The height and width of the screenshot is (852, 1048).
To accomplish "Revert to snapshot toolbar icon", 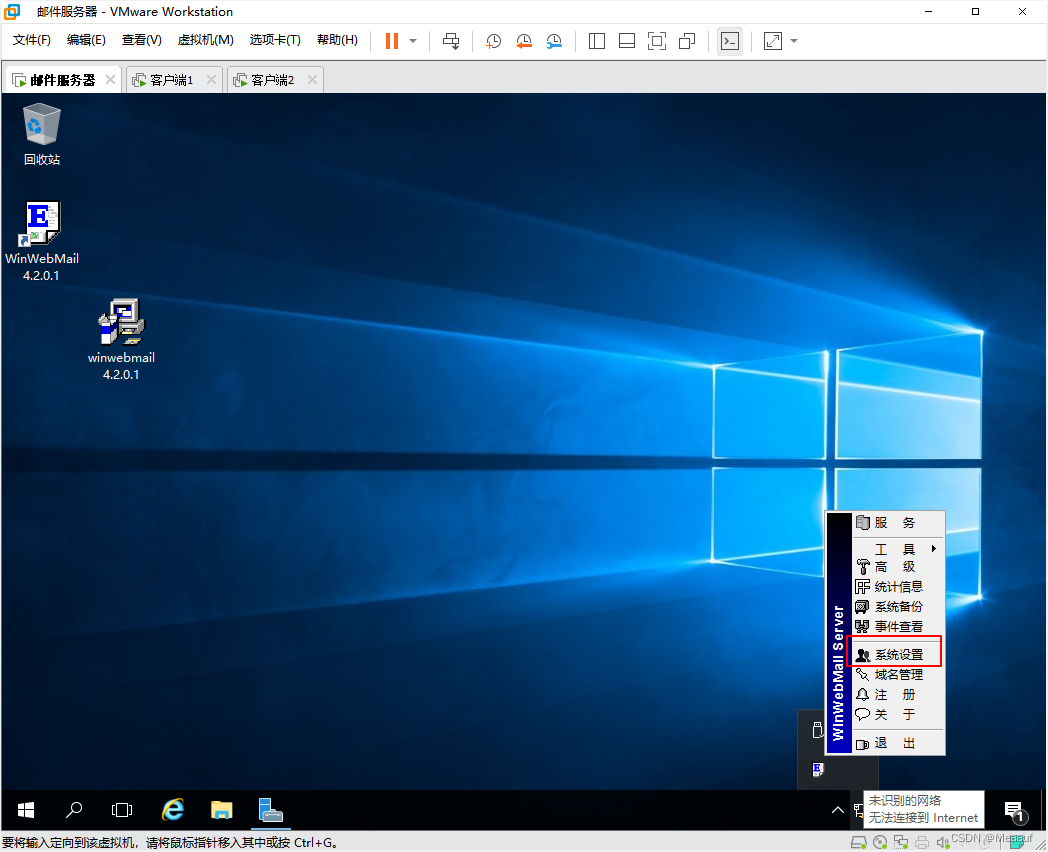I will pyautogui.click(x=524, y=41).
